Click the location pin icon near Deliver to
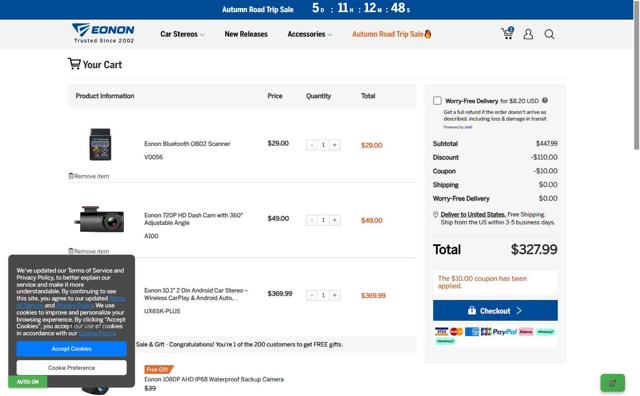The image size is (640, 396). click(x=436, y=214)
